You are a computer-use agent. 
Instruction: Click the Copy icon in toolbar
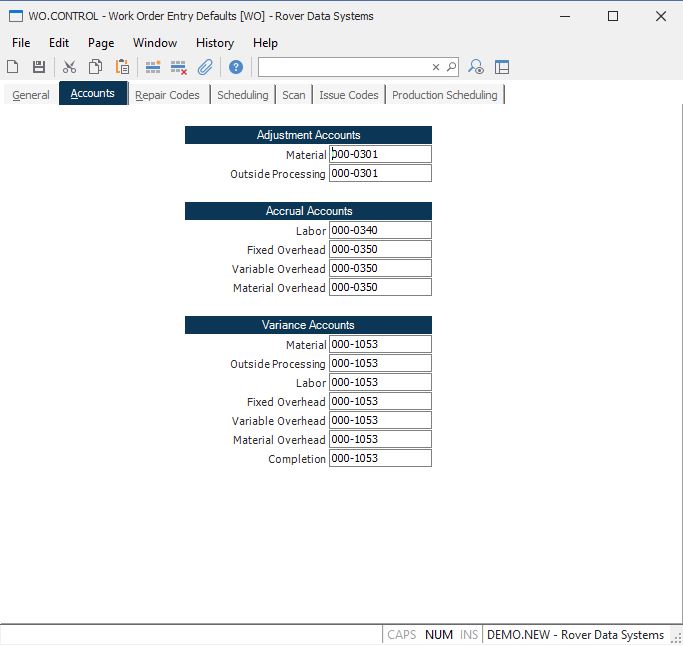[x=95, y=67]
